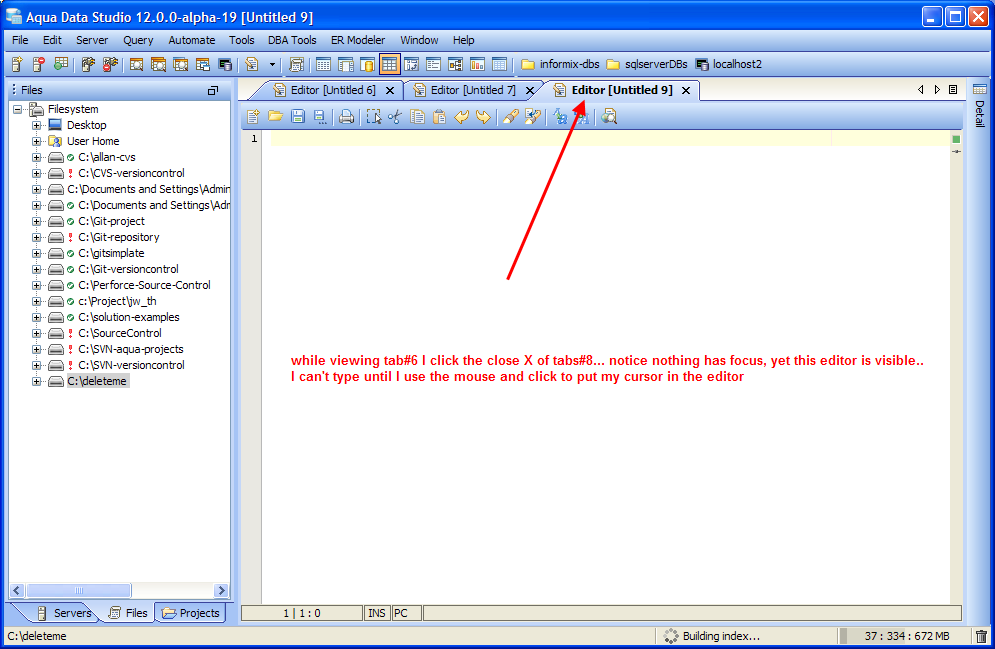Viewport: 995px width, 649px height.
Task: Open Find with the magnifier document icon
Action: 609,116
